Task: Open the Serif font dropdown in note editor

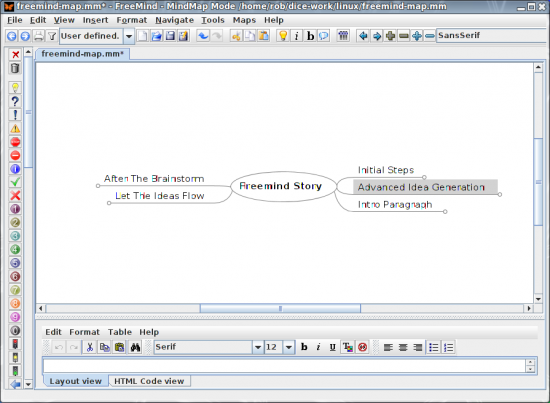Action: click(258, 347)
